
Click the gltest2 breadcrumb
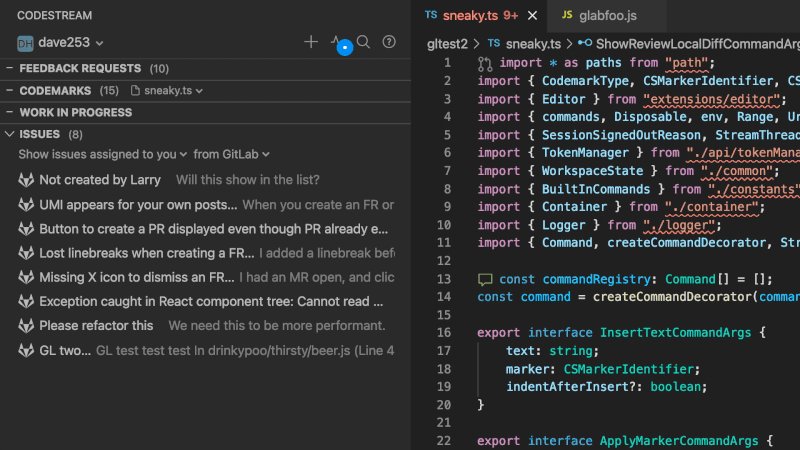click(447, 44)
